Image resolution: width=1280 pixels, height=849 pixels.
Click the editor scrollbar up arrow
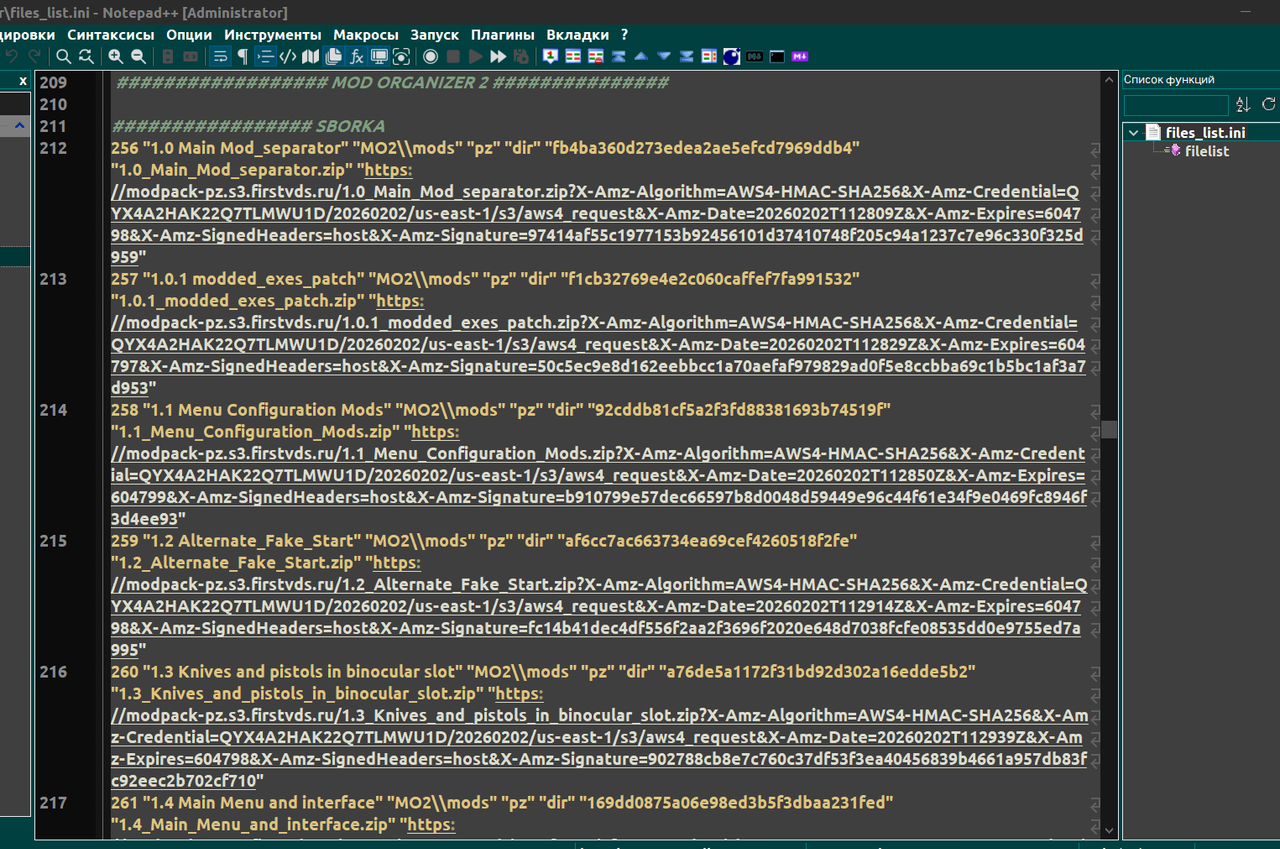point(1108,80)
